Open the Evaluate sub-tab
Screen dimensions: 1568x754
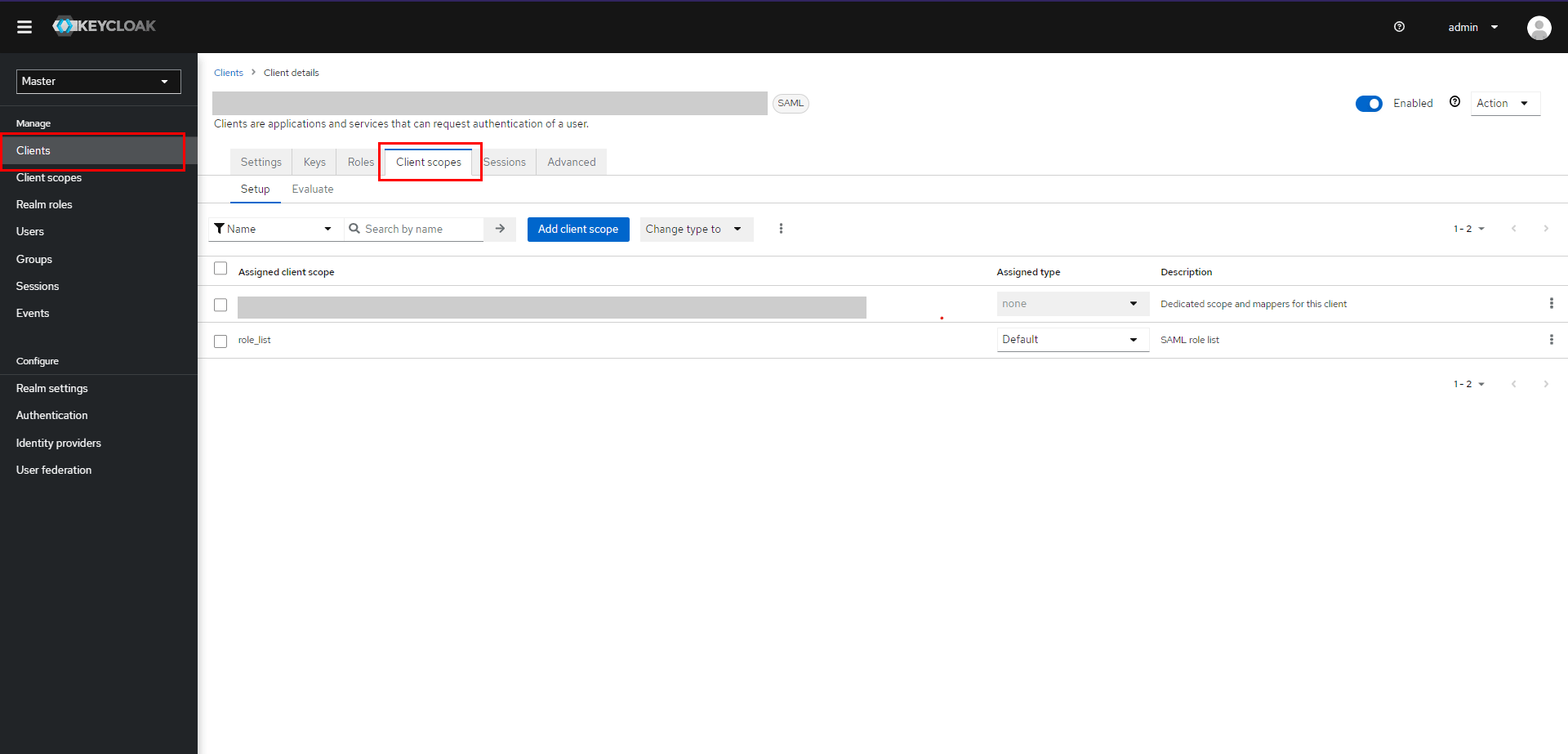tap(312, 189)
